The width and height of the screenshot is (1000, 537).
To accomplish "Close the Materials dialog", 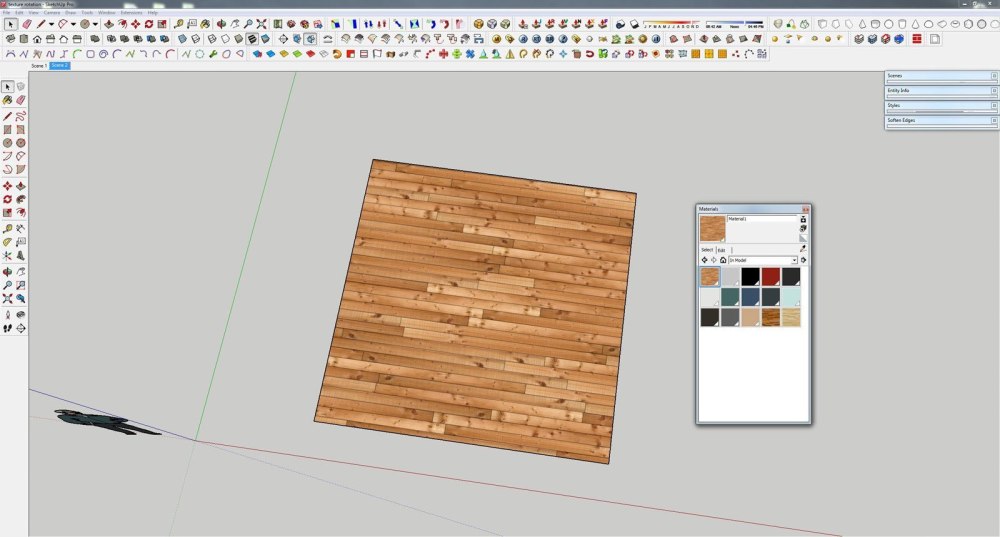I will (805, 209).
